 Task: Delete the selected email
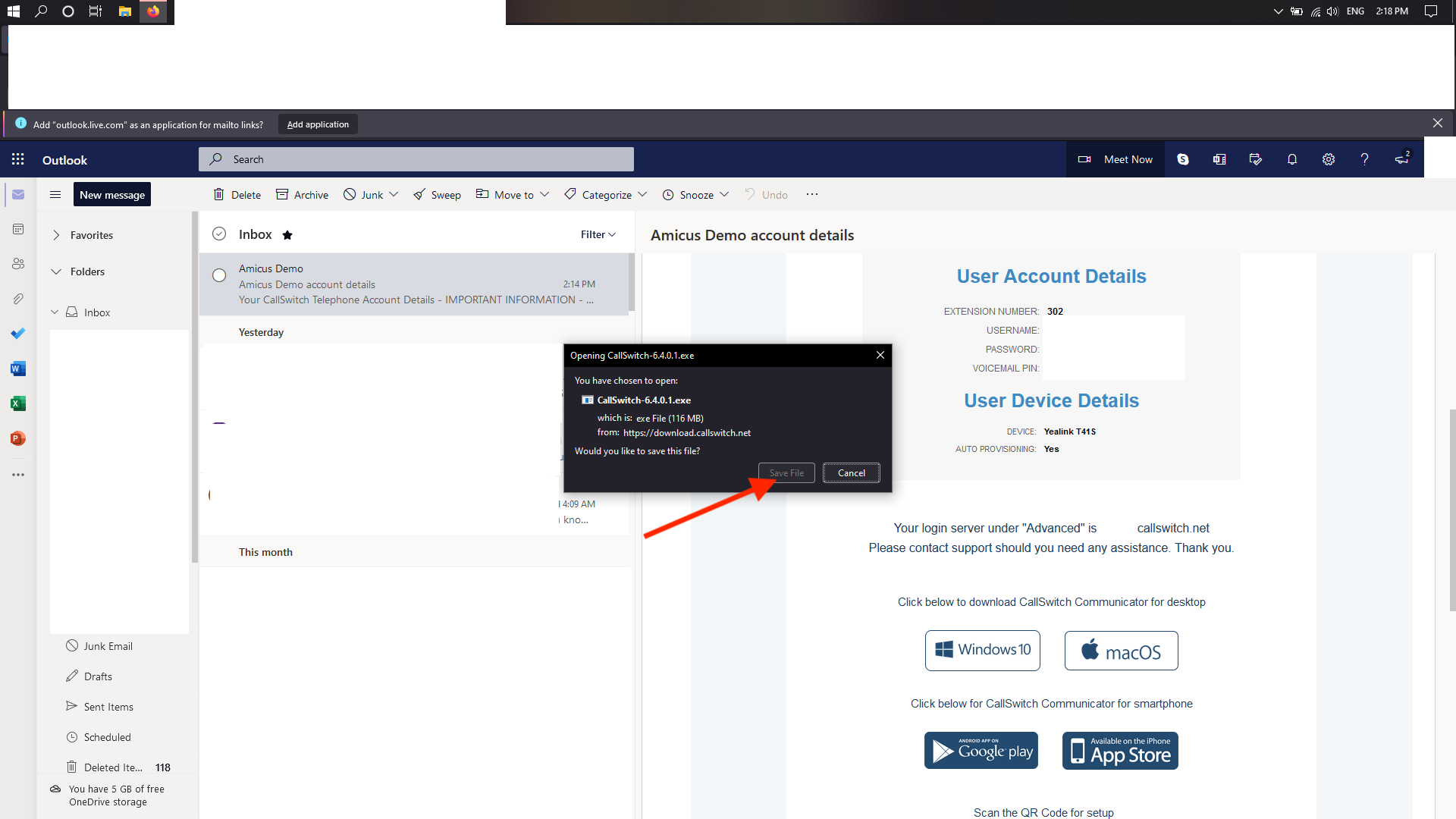(237, 195)
